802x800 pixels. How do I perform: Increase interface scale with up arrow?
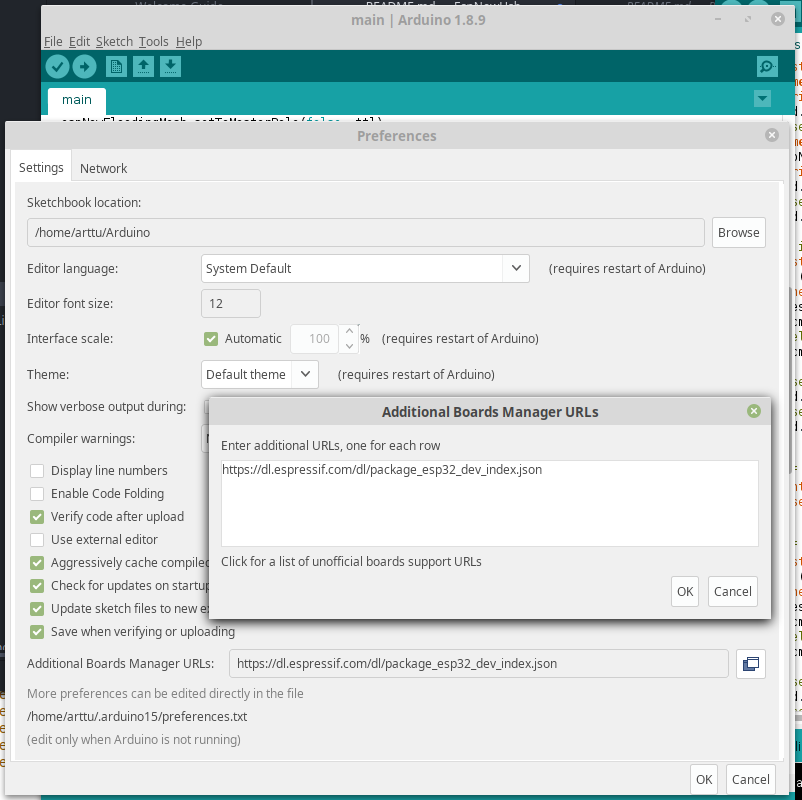[x=349, y=331]
